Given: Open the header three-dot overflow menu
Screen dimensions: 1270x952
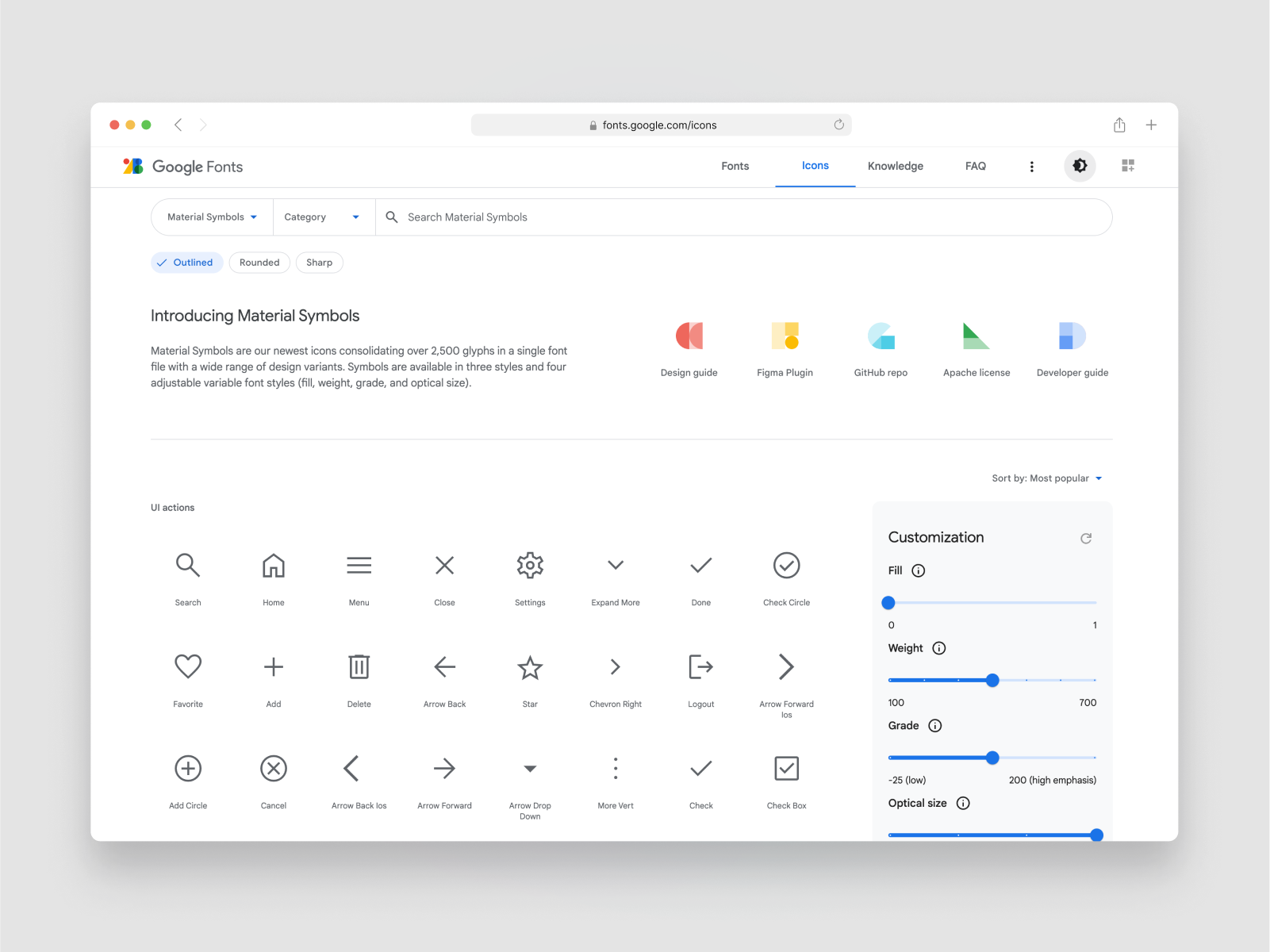Looking at the screenshot, I should point(1032,167).
